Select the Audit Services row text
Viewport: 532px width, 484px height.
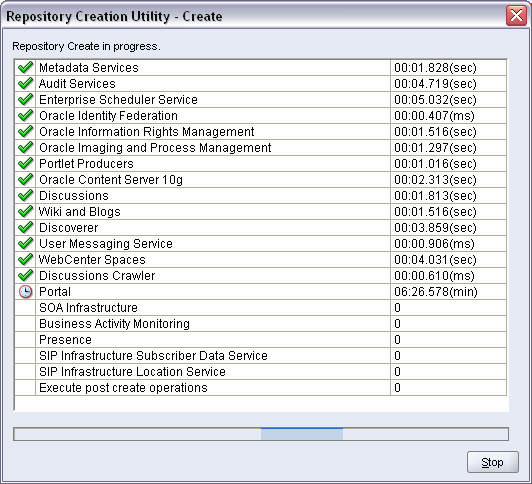pos(77,83)
